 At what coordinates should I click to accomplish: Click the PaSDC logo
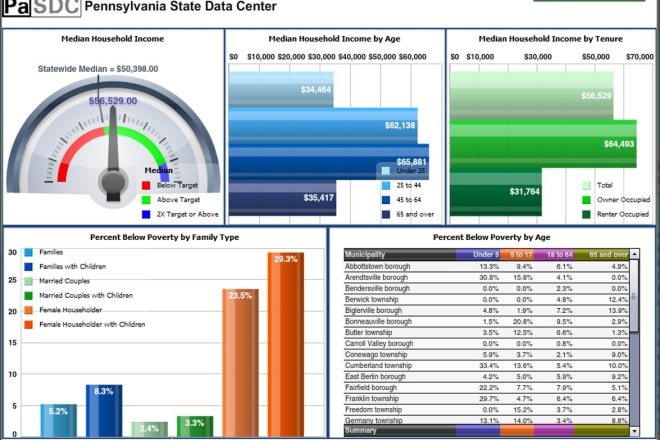point(41,7)
